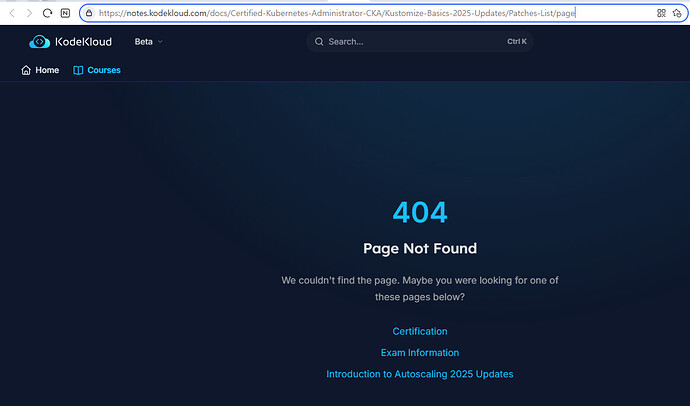690x406 pixels.
Task: Click the 404 error number
Action: click(420, 212)
